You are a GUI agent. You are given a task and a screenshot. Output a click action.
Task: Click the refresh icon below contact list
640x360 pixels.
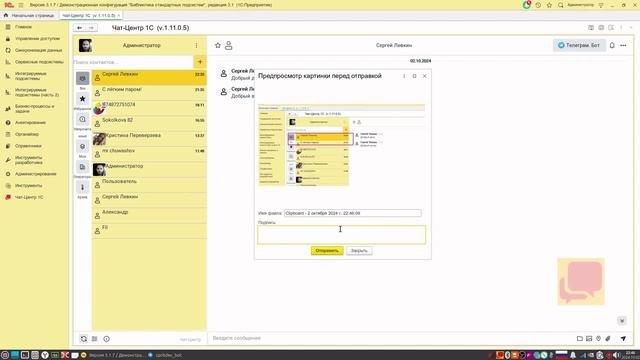(84, 339)
